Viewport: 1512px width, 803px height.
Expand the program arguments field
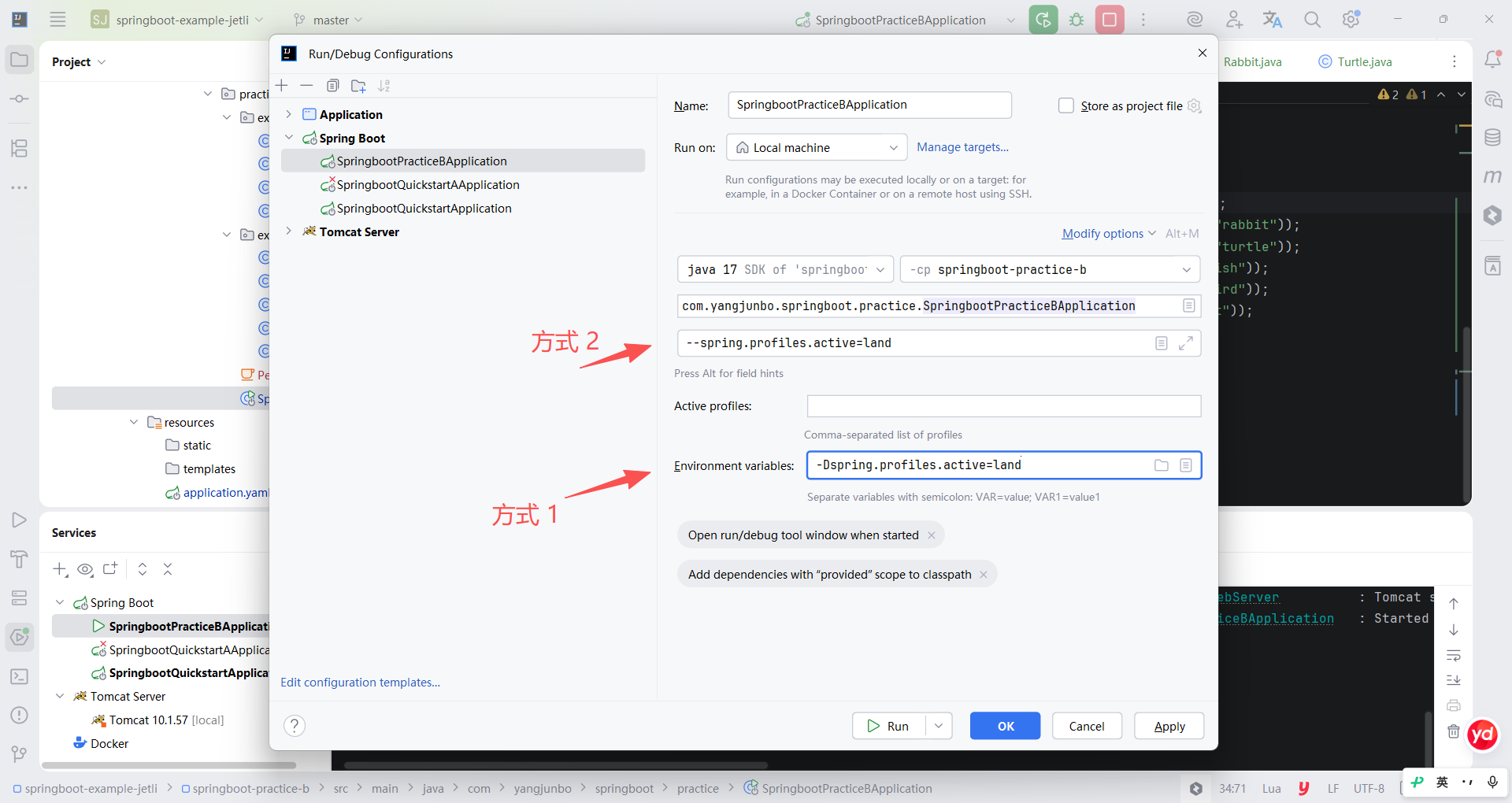[1186, 343]
